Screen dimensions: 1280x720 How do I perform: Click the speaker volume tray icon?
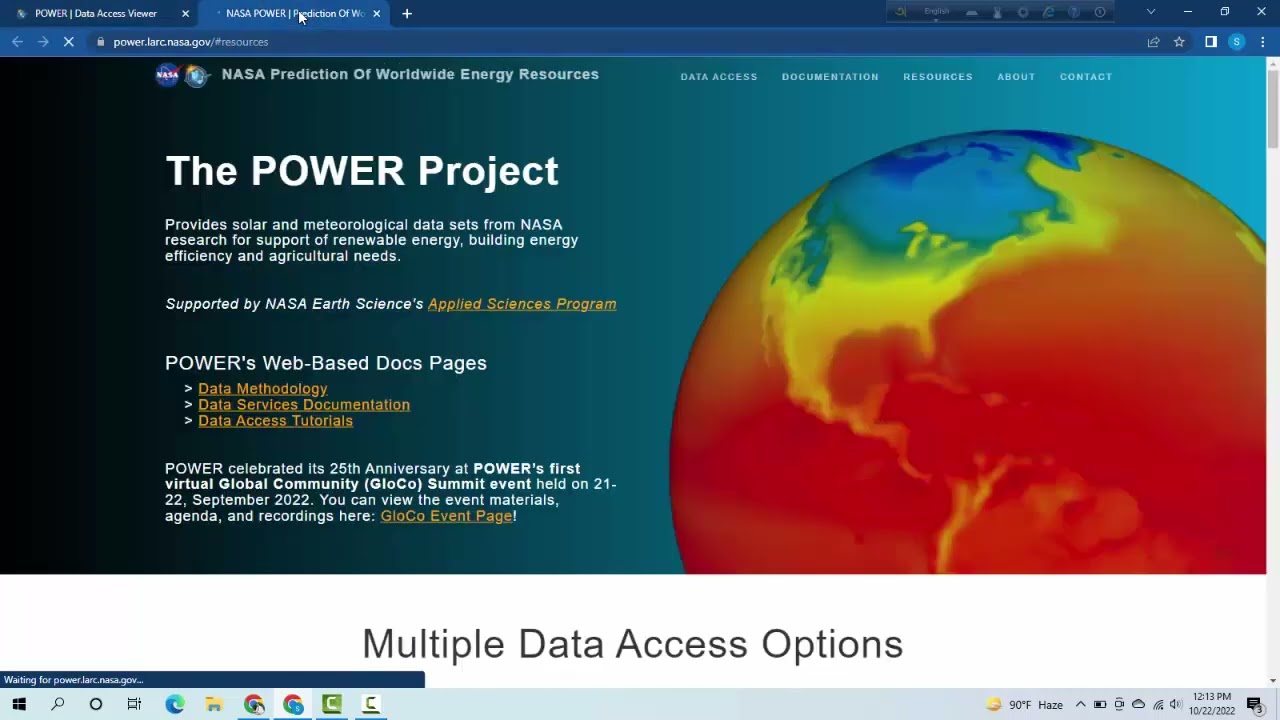(x=1176, y=705)
